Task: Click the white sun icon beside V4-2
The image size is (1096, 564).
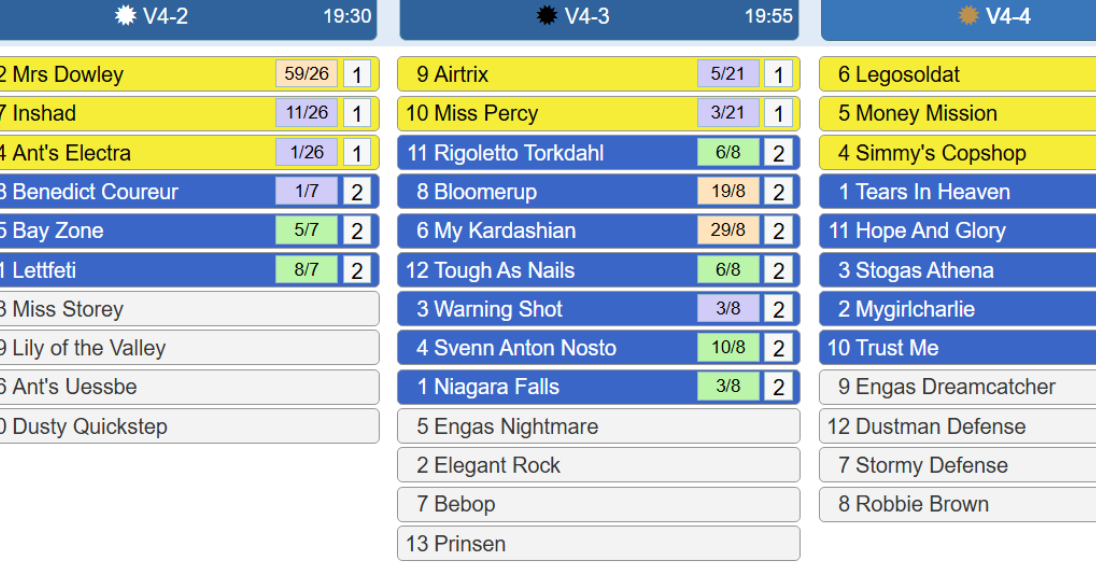Action: coord(125,15)
